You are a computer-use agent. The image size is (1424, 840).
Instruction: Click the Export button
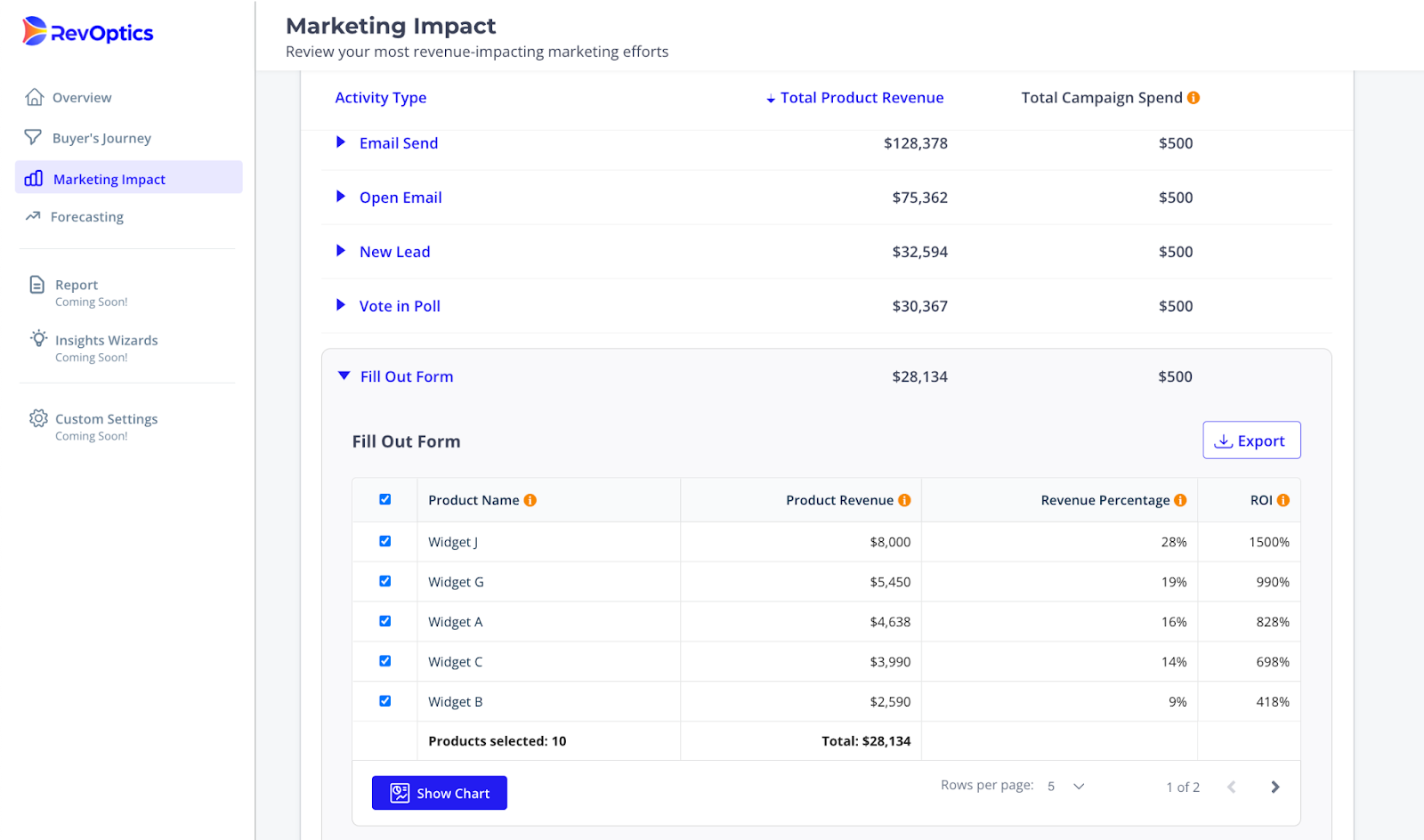(1251, 440)
